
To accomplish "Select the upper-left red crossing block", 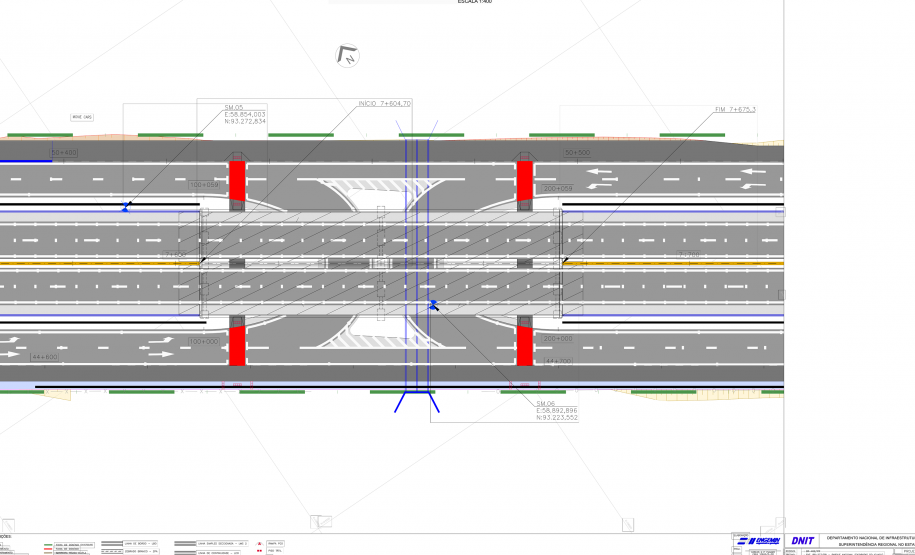I will (x=237, y=181).
